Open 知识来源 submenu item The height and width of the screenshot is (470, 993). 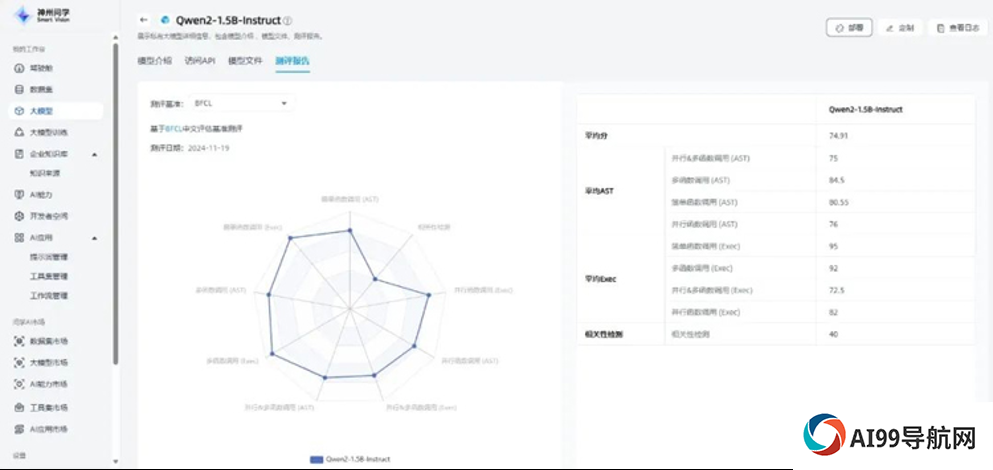click(45, 173)
